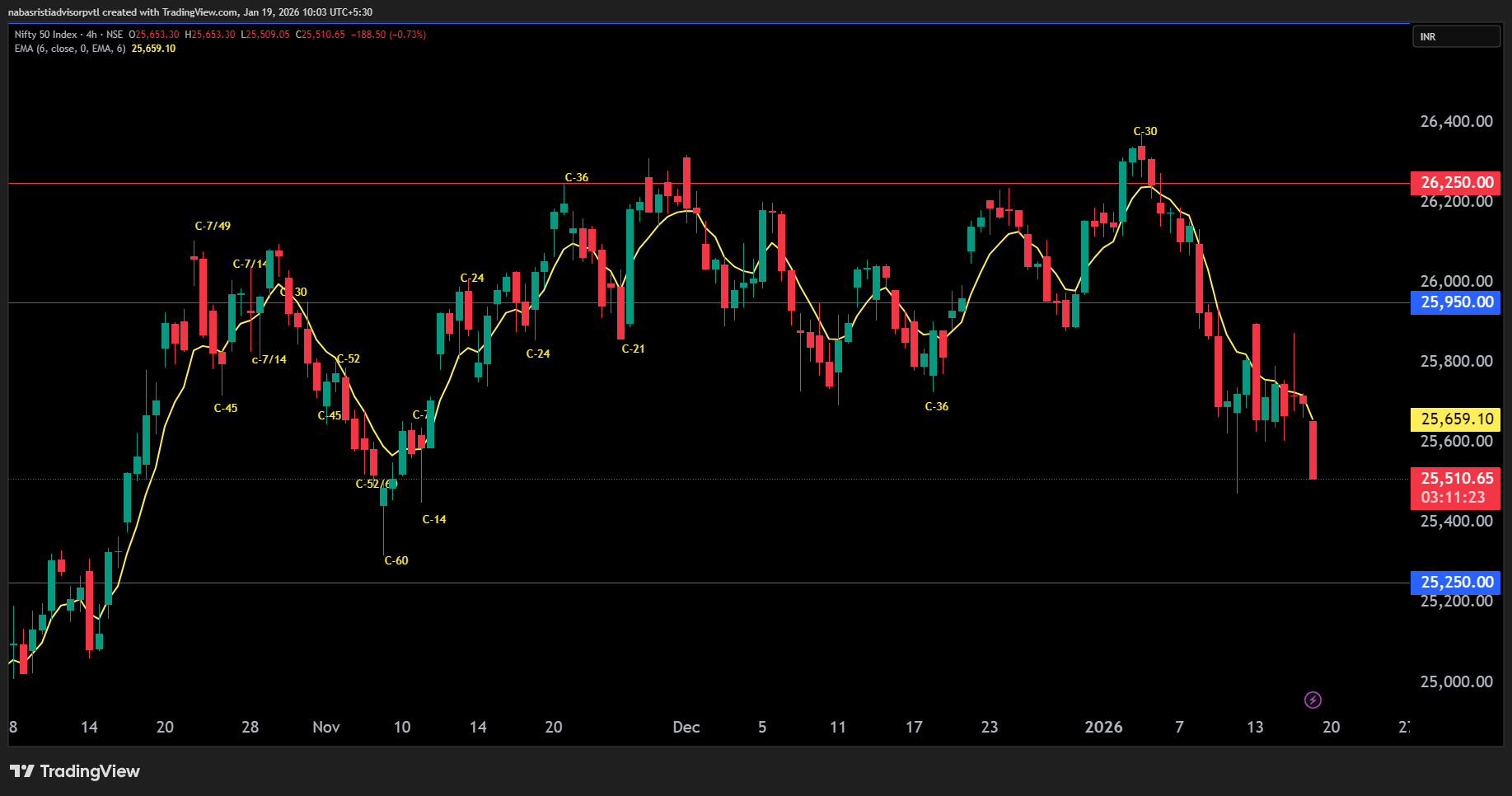Click the Dec label on the time axis
This screenshot has width=1512, height=796.
686,727
